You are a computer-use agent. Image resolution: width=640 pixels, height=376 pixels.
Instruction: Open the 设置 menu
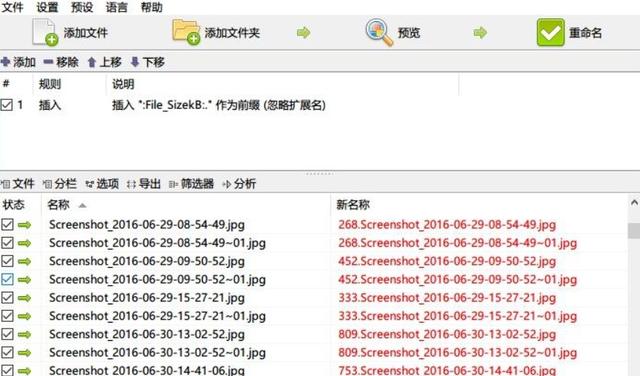pos(47,7)
